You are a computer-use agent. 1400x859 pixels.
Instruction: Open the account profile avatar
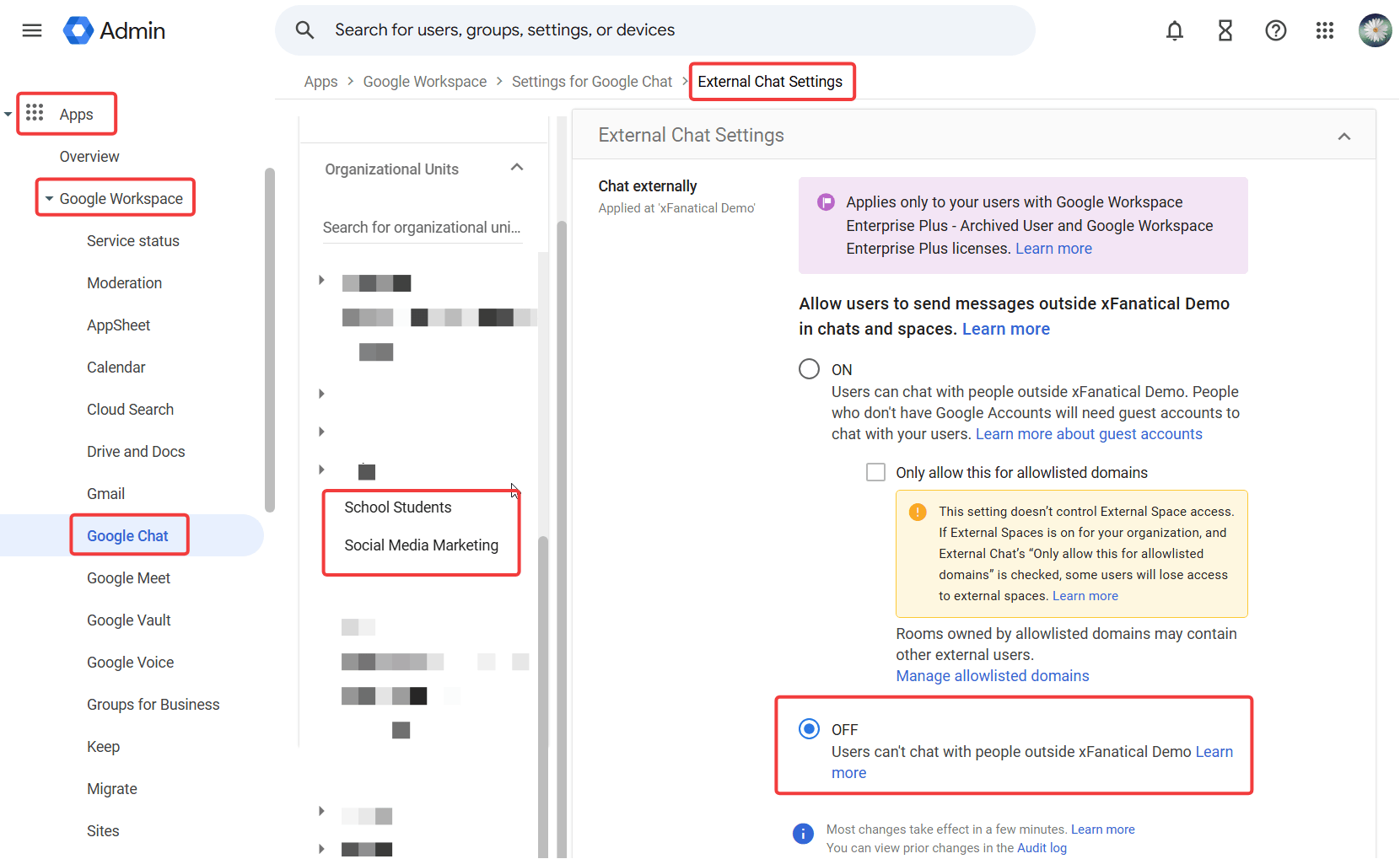(1375, 30)
